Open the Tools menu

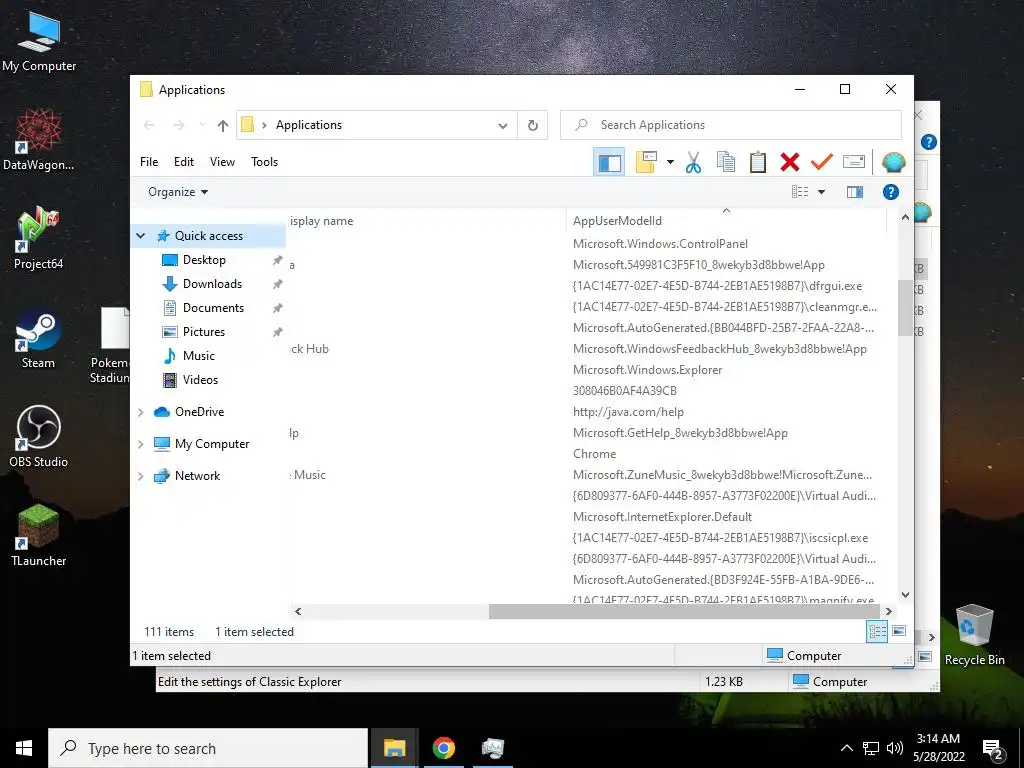tap(264, 162)
